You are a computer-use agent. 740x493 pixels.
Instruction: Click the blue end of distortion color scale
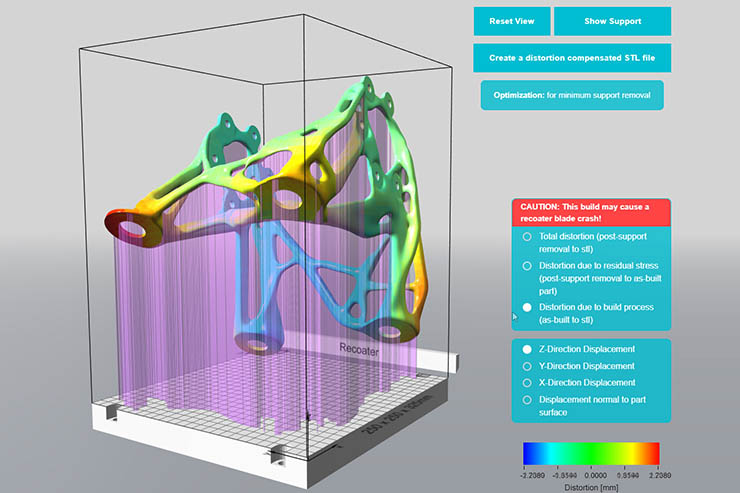531,453
